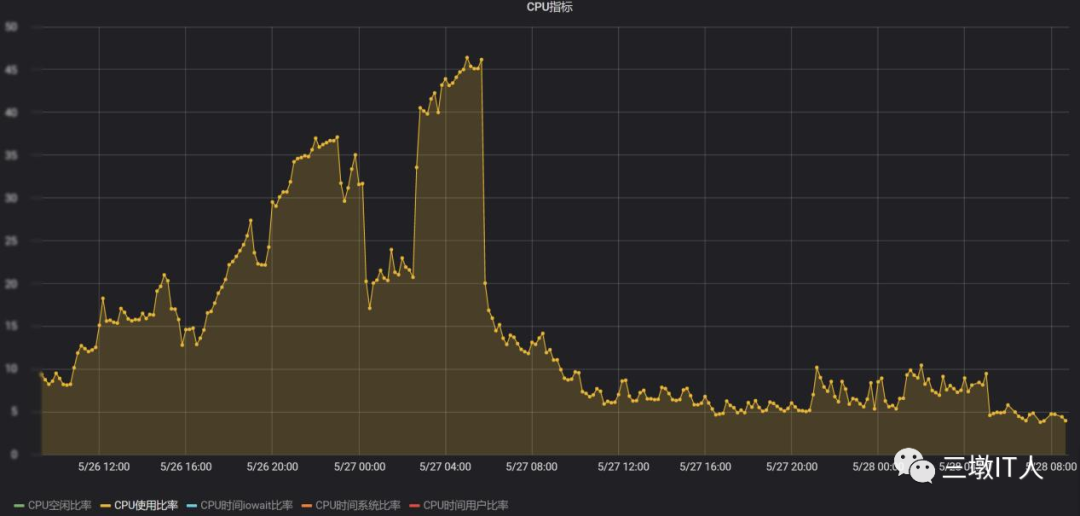Screen dimensions: 1080x516
Task: Click orange color swatch of CPU时间系统比率
Action: tap(307, 506)
